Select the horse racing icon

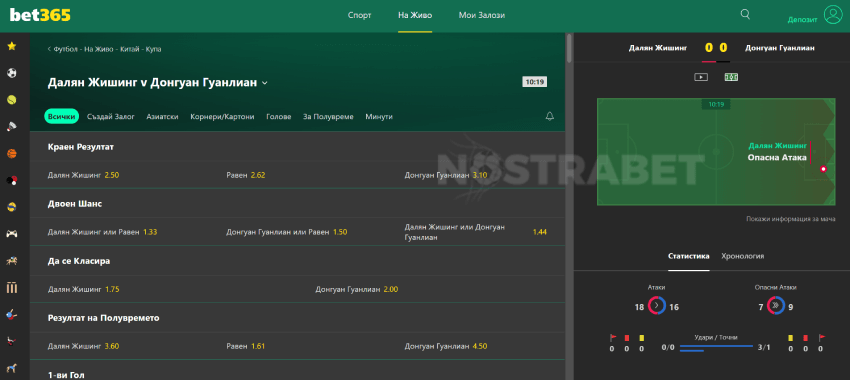[11, 261]
